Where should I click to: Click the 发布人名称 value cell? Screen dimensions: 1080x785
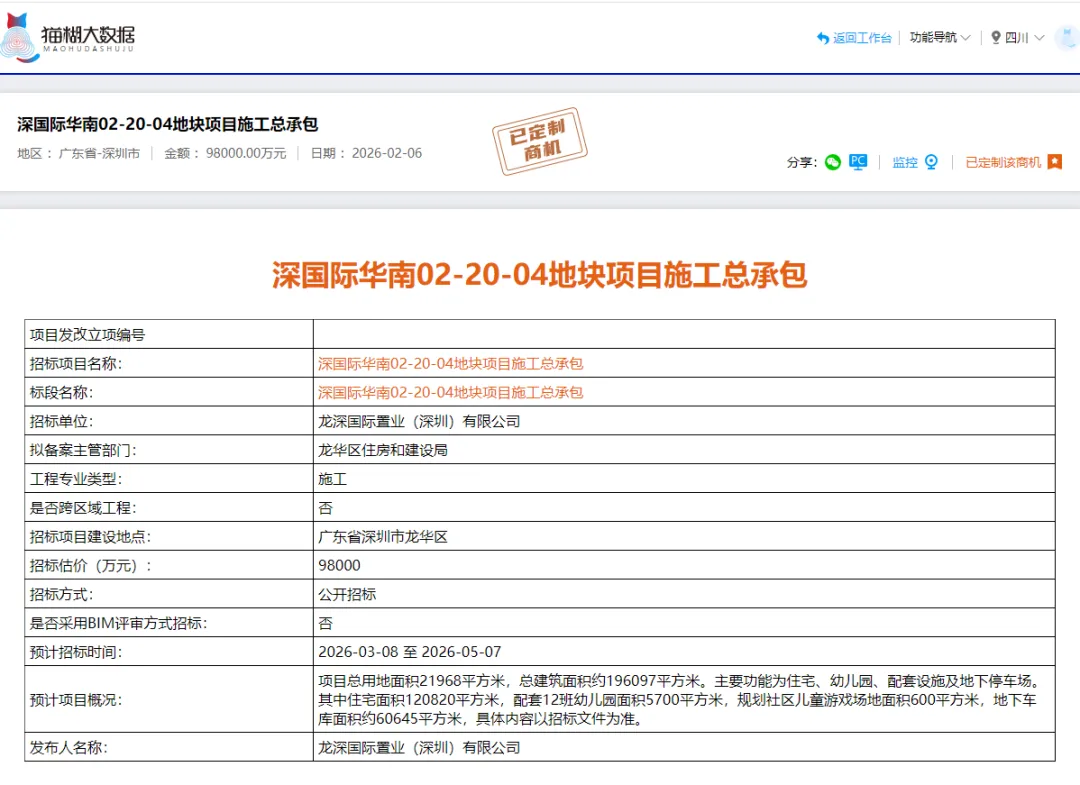[x=684, y=747]
